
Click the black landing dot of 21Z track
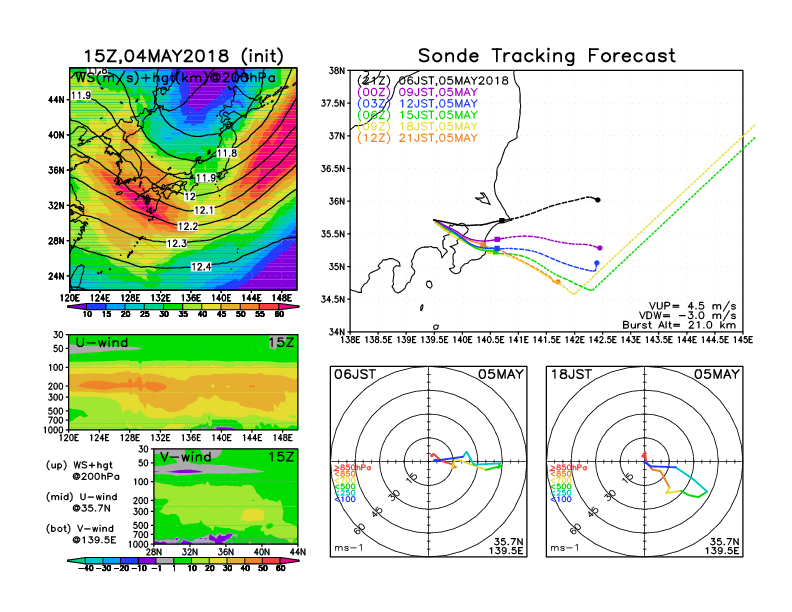598,200
